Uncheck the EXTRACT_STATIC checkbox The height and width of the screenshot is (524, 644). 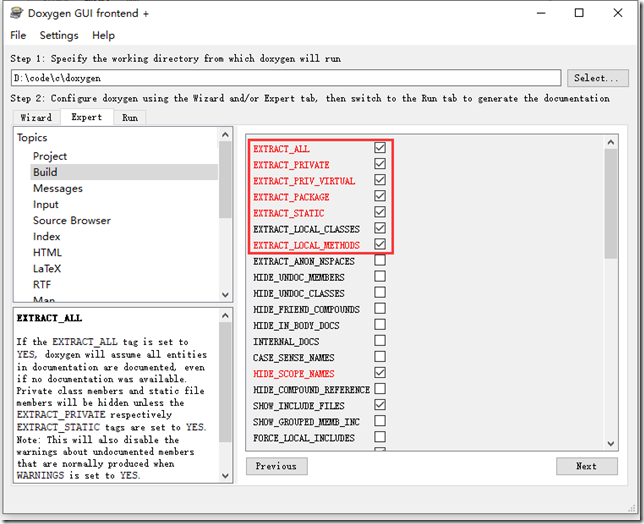tap(380, 212)
